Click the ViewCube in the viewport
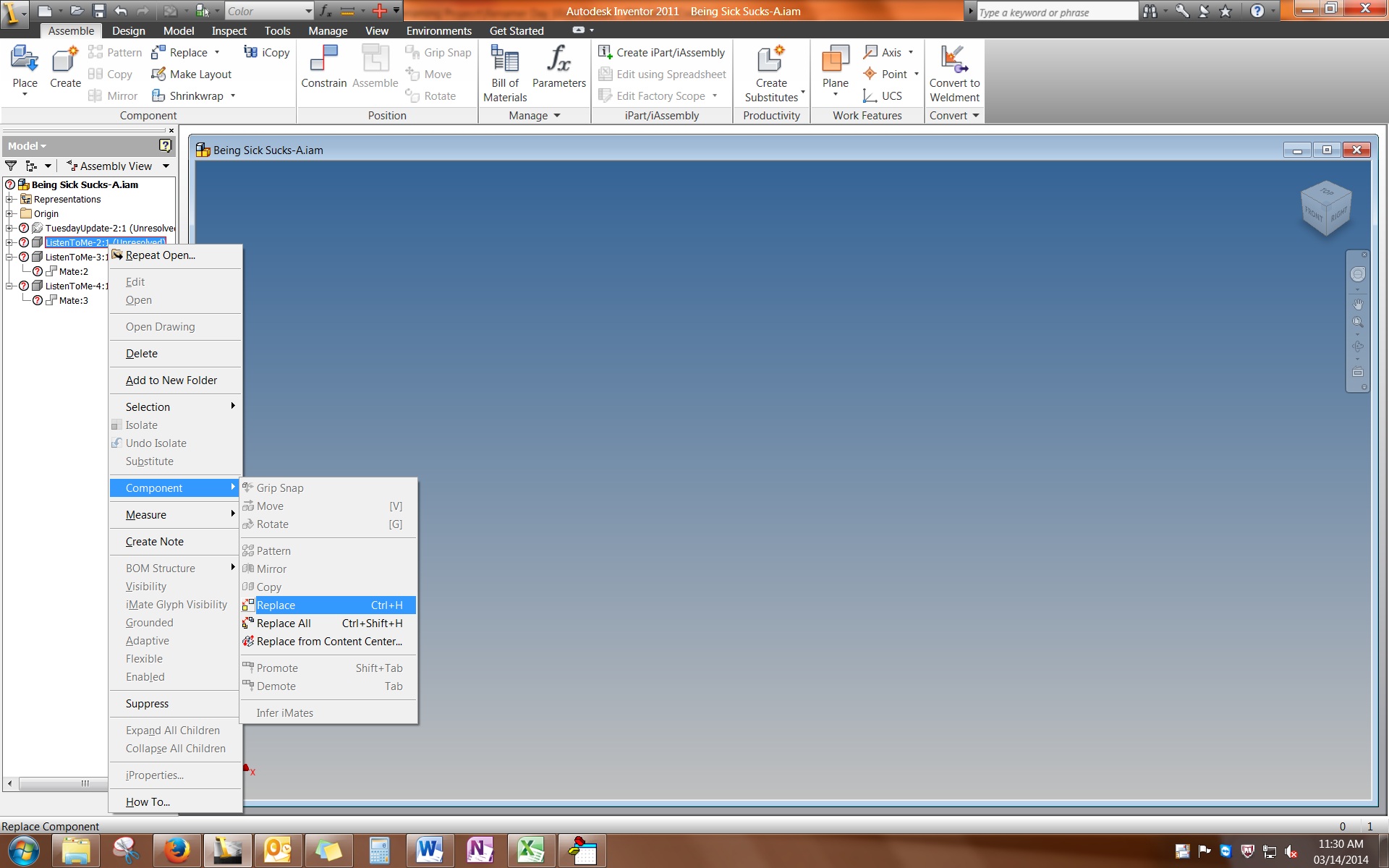The height and width of the screenshot is (868, 1389). pyautogui.click(x=1326, y=208)
